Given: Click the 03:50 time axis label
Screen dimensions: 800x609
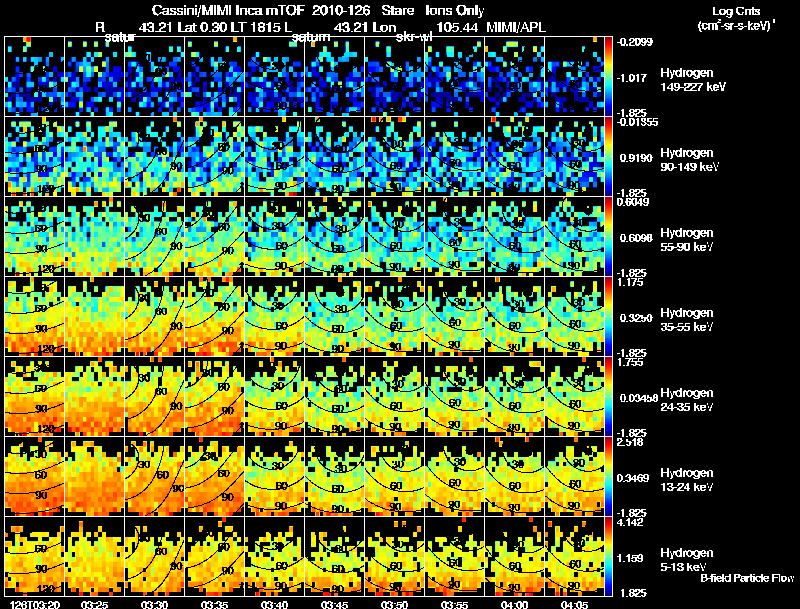Looking at the screenshot, I should 394,605.
